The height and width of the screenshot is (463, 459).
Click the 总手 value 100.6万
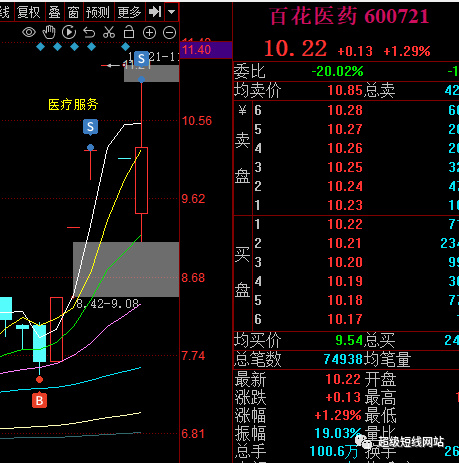click(334, 452)
